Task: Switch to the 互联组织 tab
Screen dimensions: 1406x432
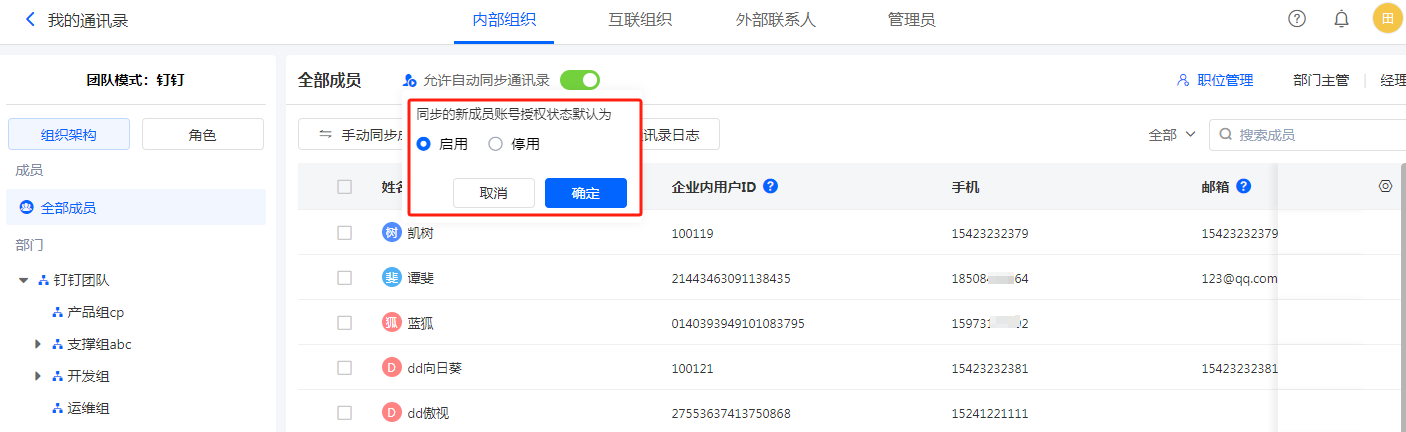Action: (639, 20)
